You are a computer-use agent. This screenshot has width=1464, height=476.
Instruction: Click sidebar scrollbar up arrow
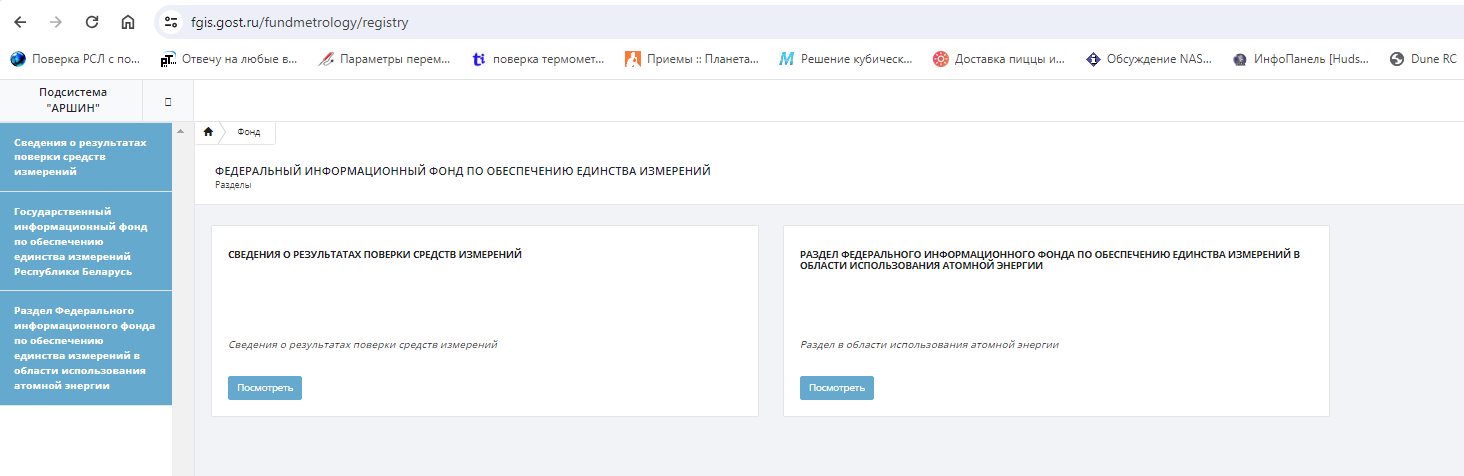pos(180,131)
